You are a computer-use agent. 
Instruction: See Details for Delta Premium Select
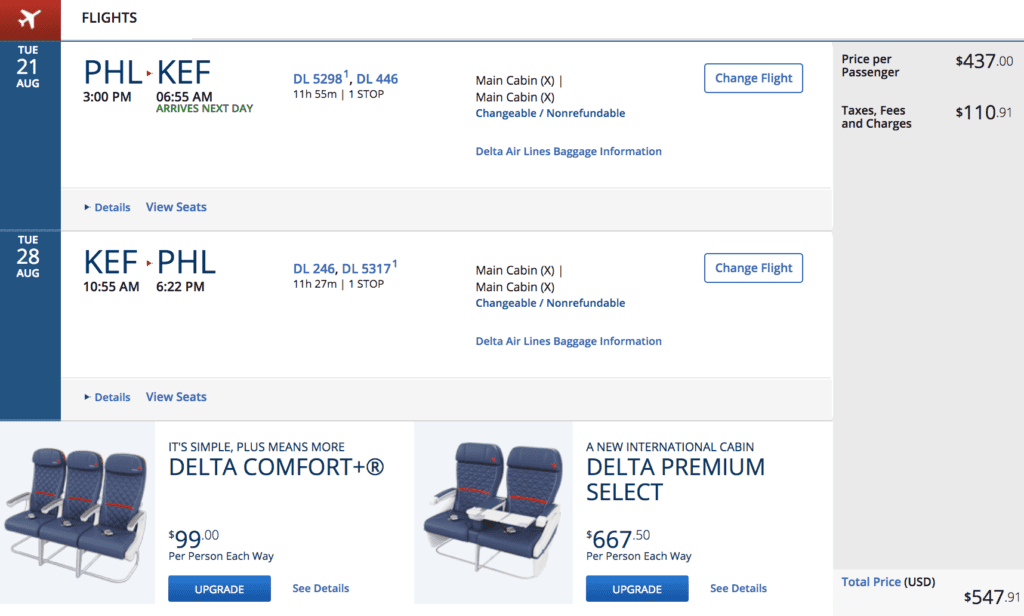pyautogui.click(x=738, y=589)
